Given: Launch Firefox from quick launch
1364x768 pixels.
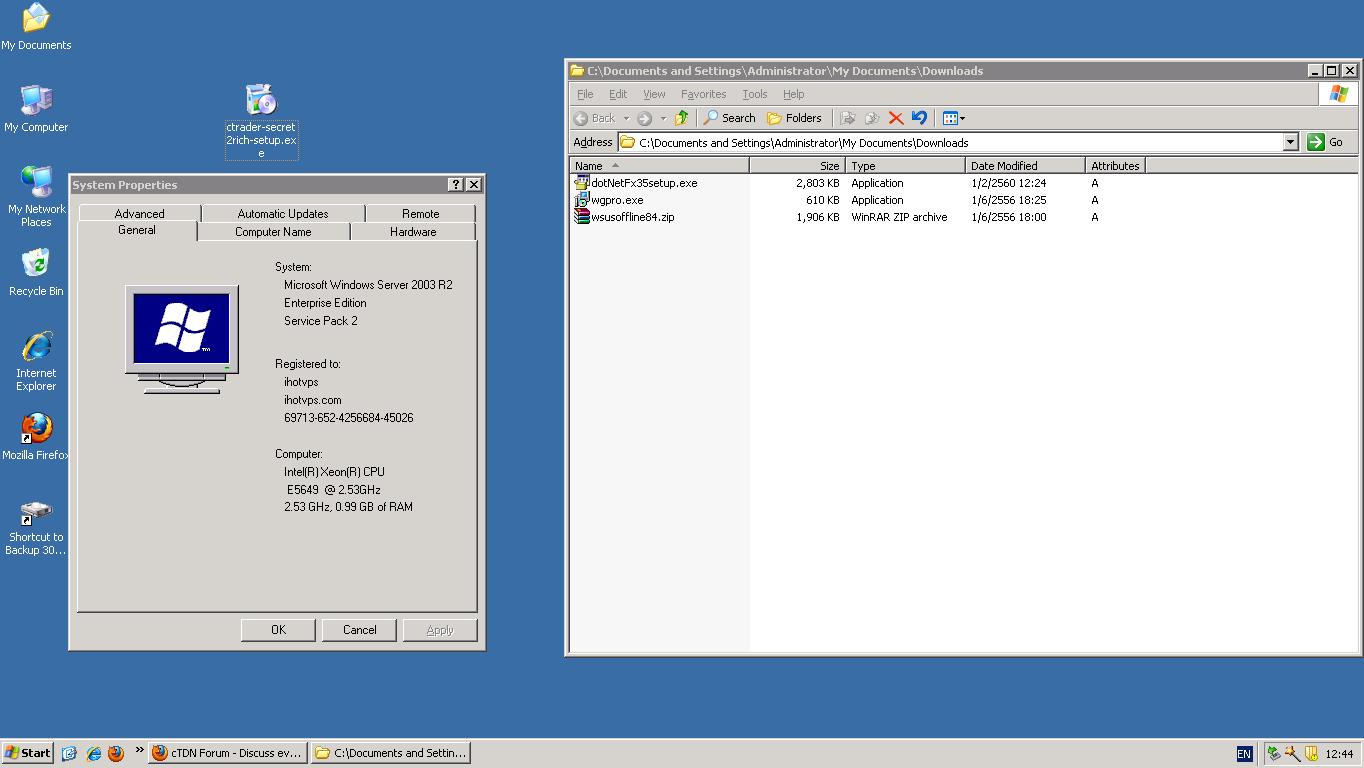Looking at the screenshot, I should click(x=116, y=753).
